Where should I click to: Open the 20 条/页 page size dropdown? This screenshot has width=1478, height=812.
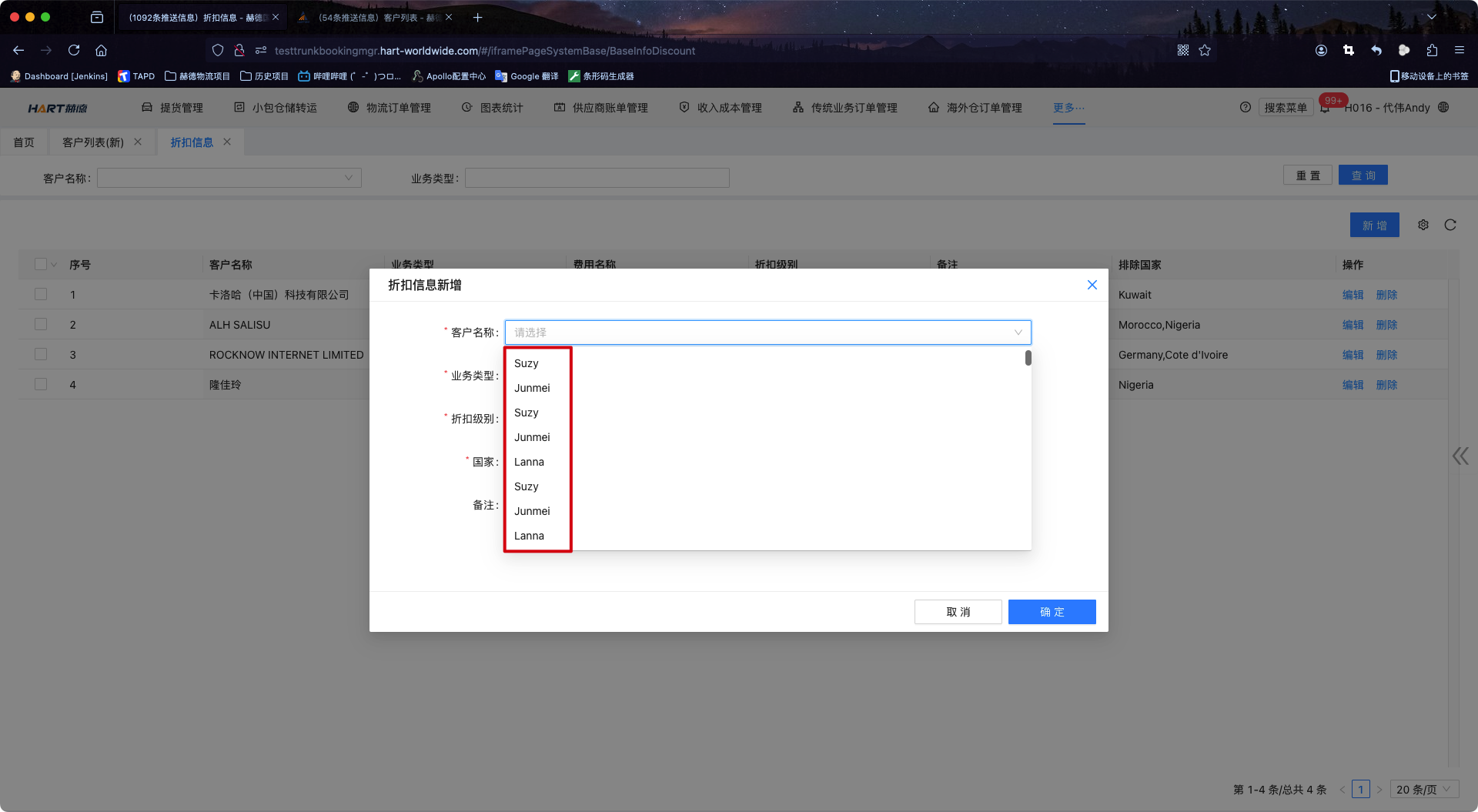coord(1423,789)
